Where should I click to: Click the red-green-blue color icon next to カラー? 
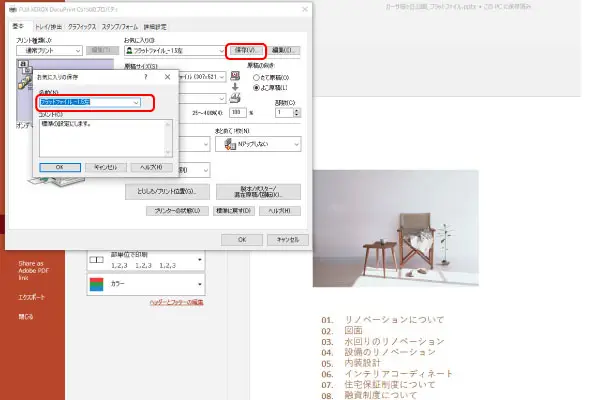click(x=96, y=284)
